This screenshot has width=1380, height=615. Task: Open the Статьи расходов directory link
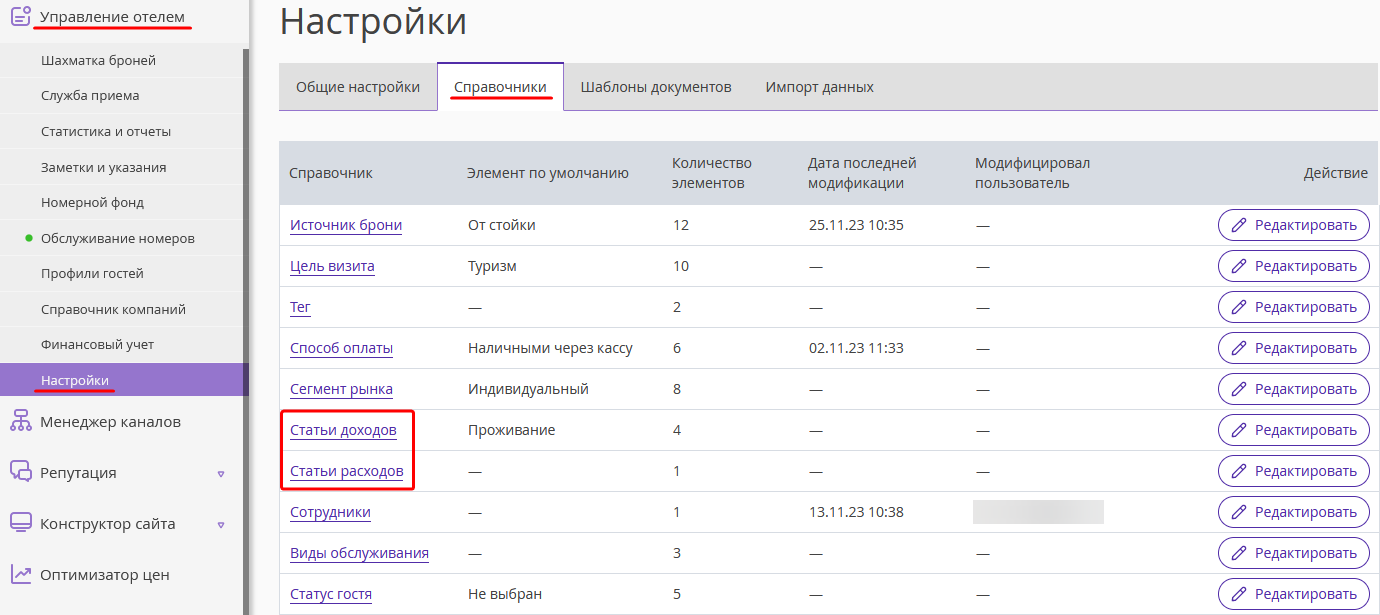[347, 471]
